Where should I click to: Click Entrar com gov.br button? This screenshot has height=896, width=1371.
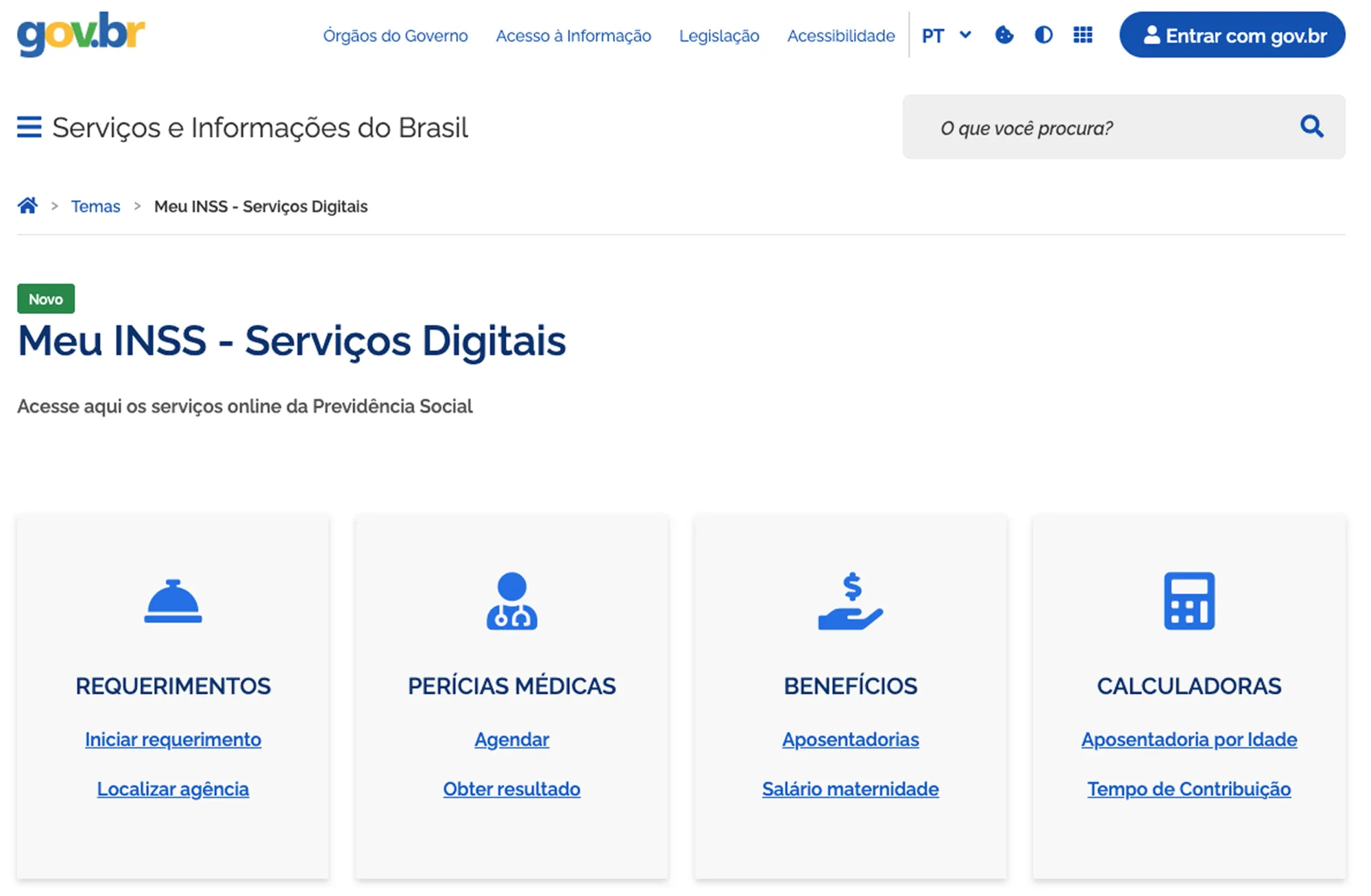point(1233,35)
